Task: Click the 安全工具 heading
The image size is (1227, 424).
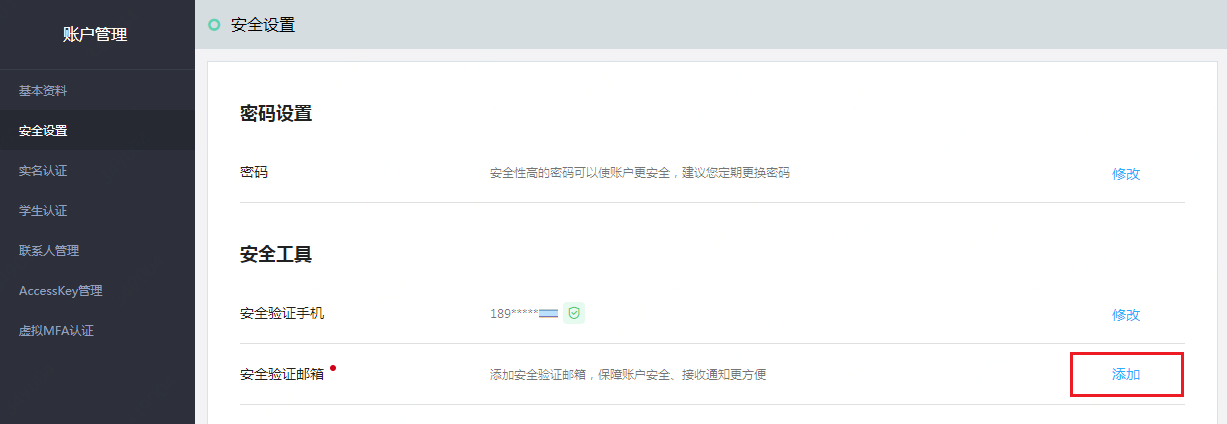Action: [276, 254]
